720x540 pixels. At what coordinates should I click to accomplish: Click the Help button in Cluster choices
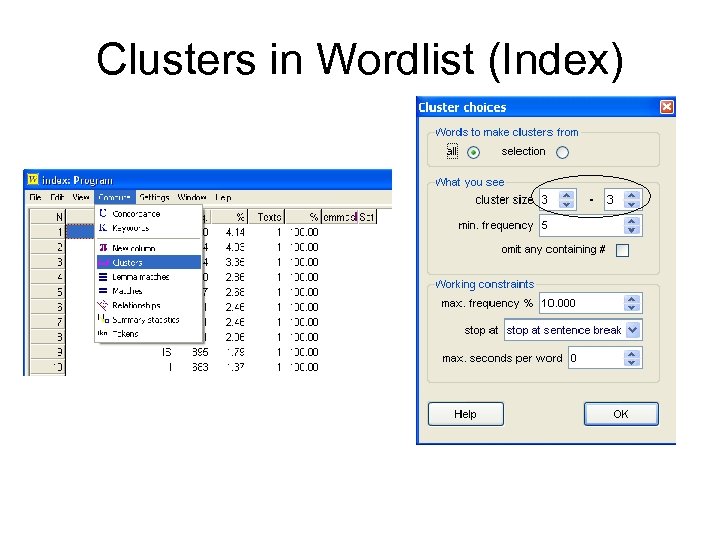click(466, 414)
